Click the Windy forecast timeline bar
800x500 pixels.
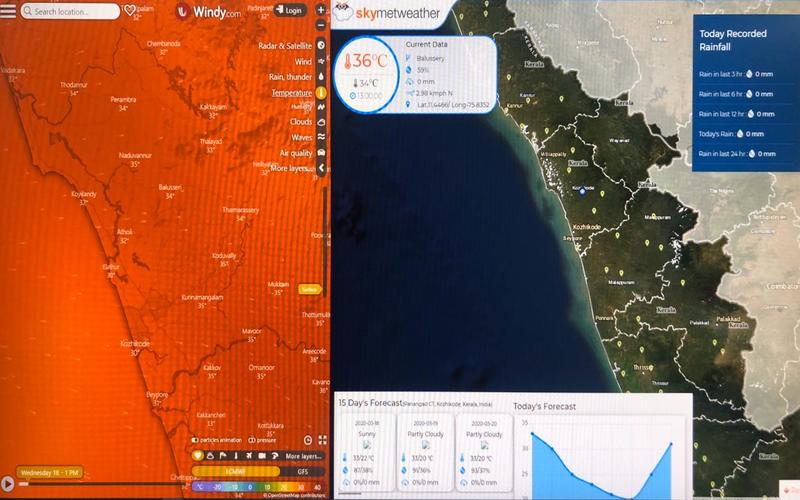coord(102,484)
